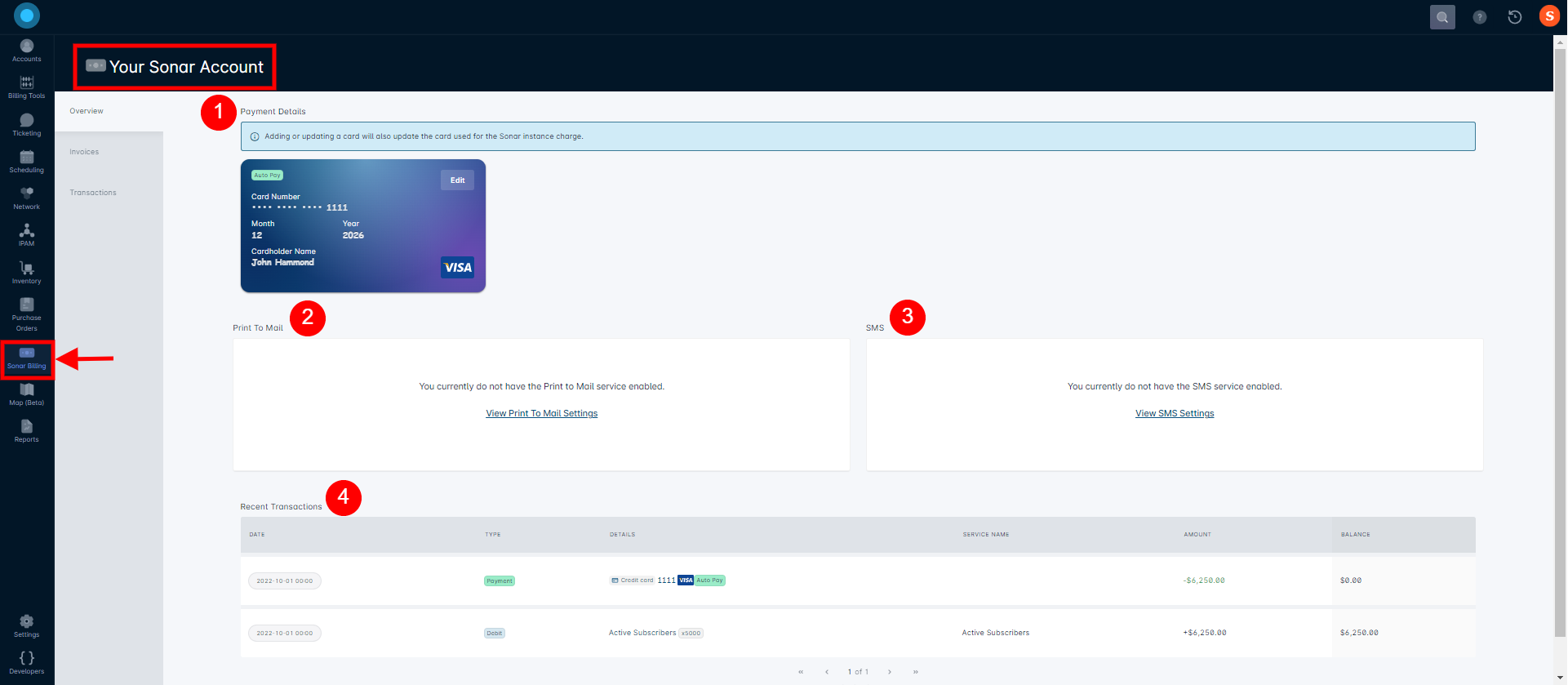Go to last page of transactions
The width and height of the screenshot is (1568, 685).
tap(916, 672)
